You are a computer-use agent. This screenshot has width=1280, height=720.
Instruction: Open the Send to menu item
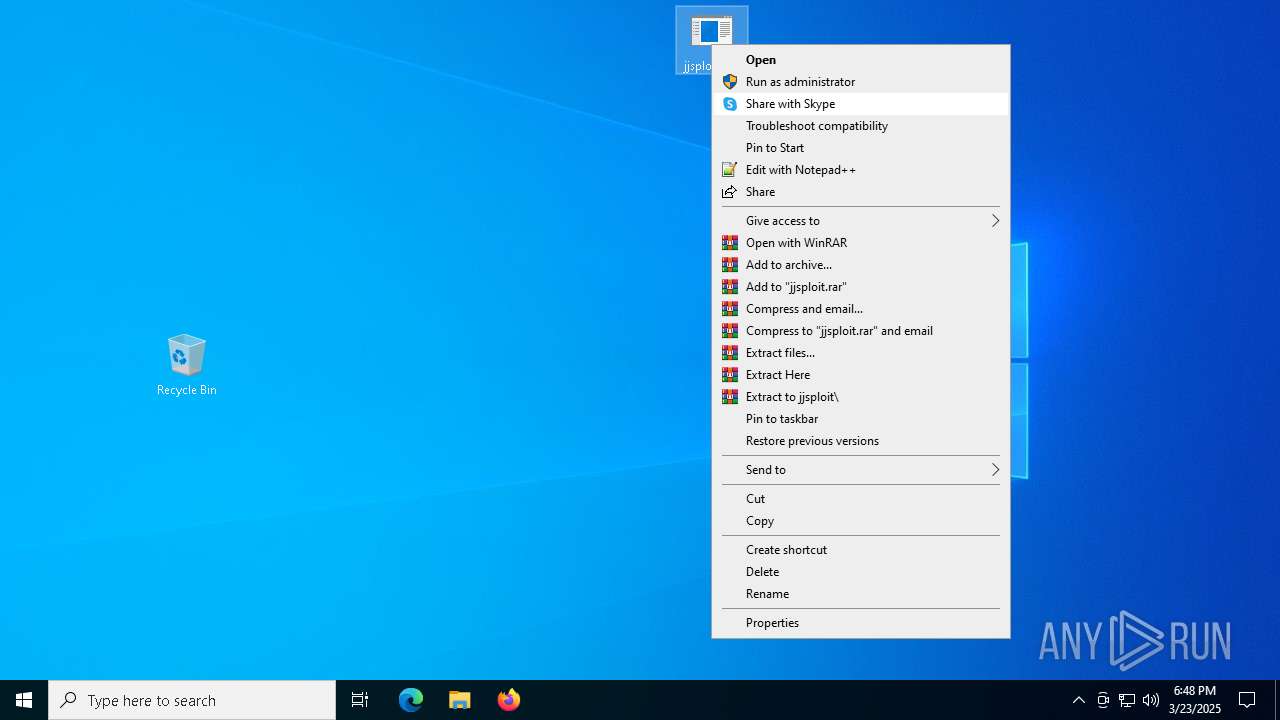tap(861, 470)
